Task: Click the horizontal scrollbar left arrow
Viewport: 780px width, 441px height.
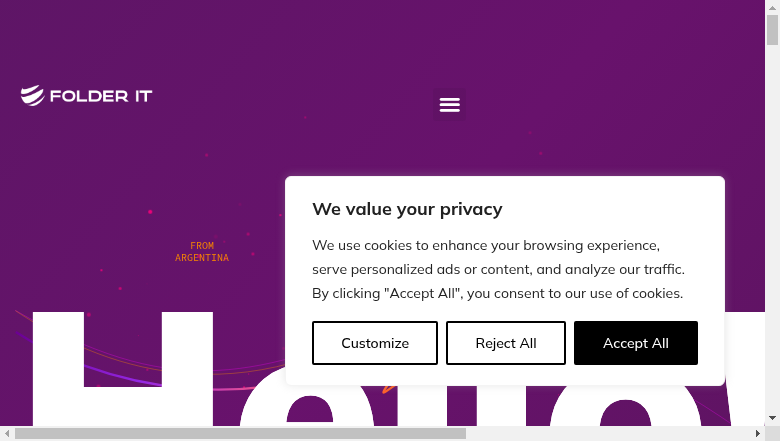Action: point(7,434)
